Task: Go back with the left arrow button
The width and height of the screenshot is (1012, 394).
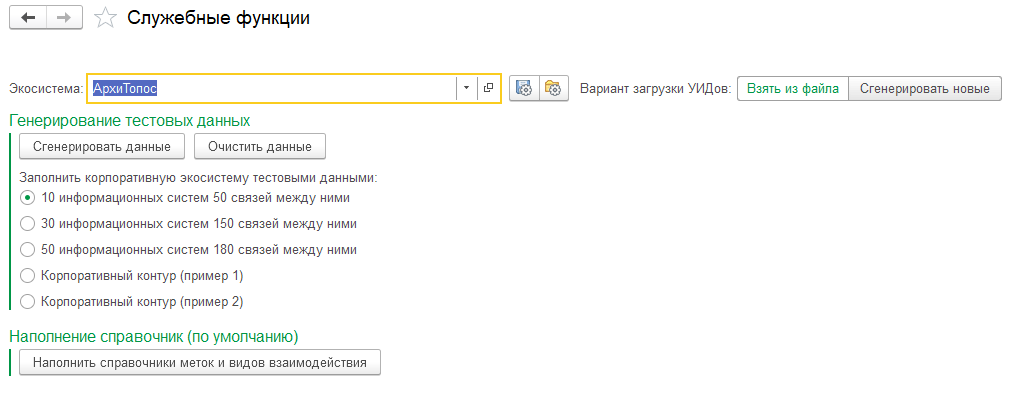Action: click(28, 18)
